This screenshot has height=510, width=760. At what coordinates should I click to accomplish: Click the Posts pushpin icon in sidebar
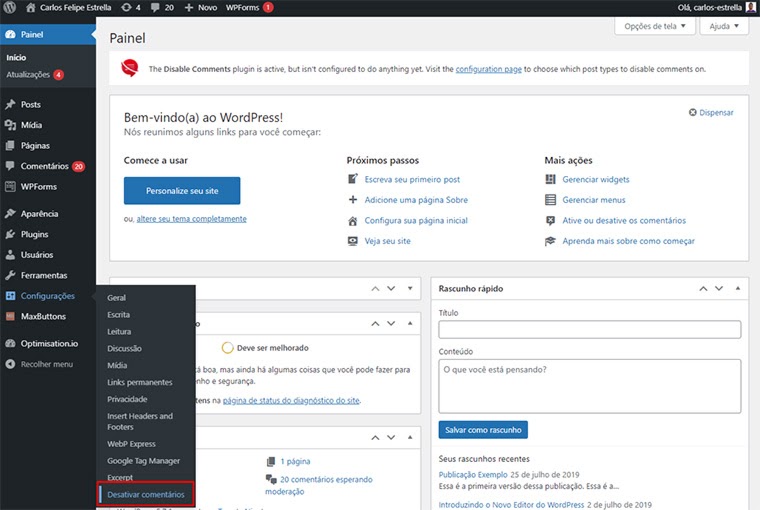(10, 104)
